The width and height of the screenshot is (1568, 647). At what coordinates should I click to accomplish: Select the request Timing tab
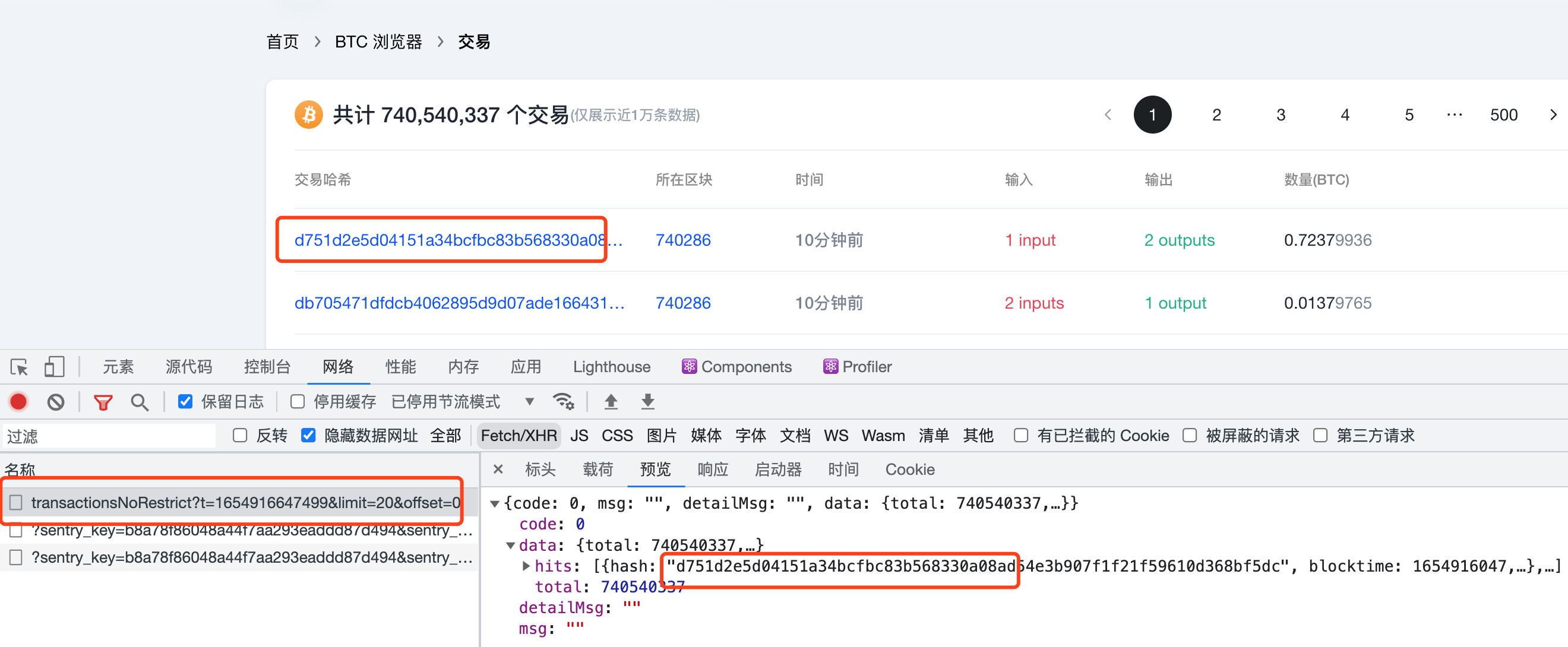(843, 469)
